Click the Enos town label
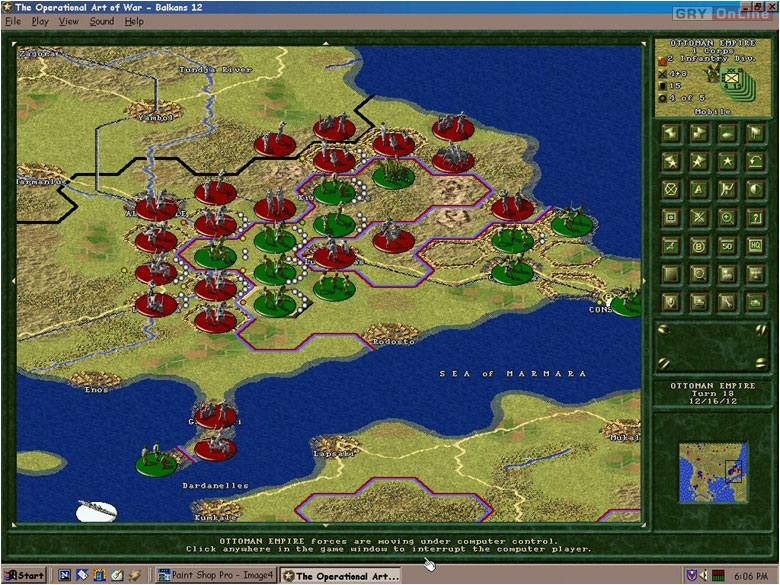The height and width of the screenshot is (585, 780). 96,390
